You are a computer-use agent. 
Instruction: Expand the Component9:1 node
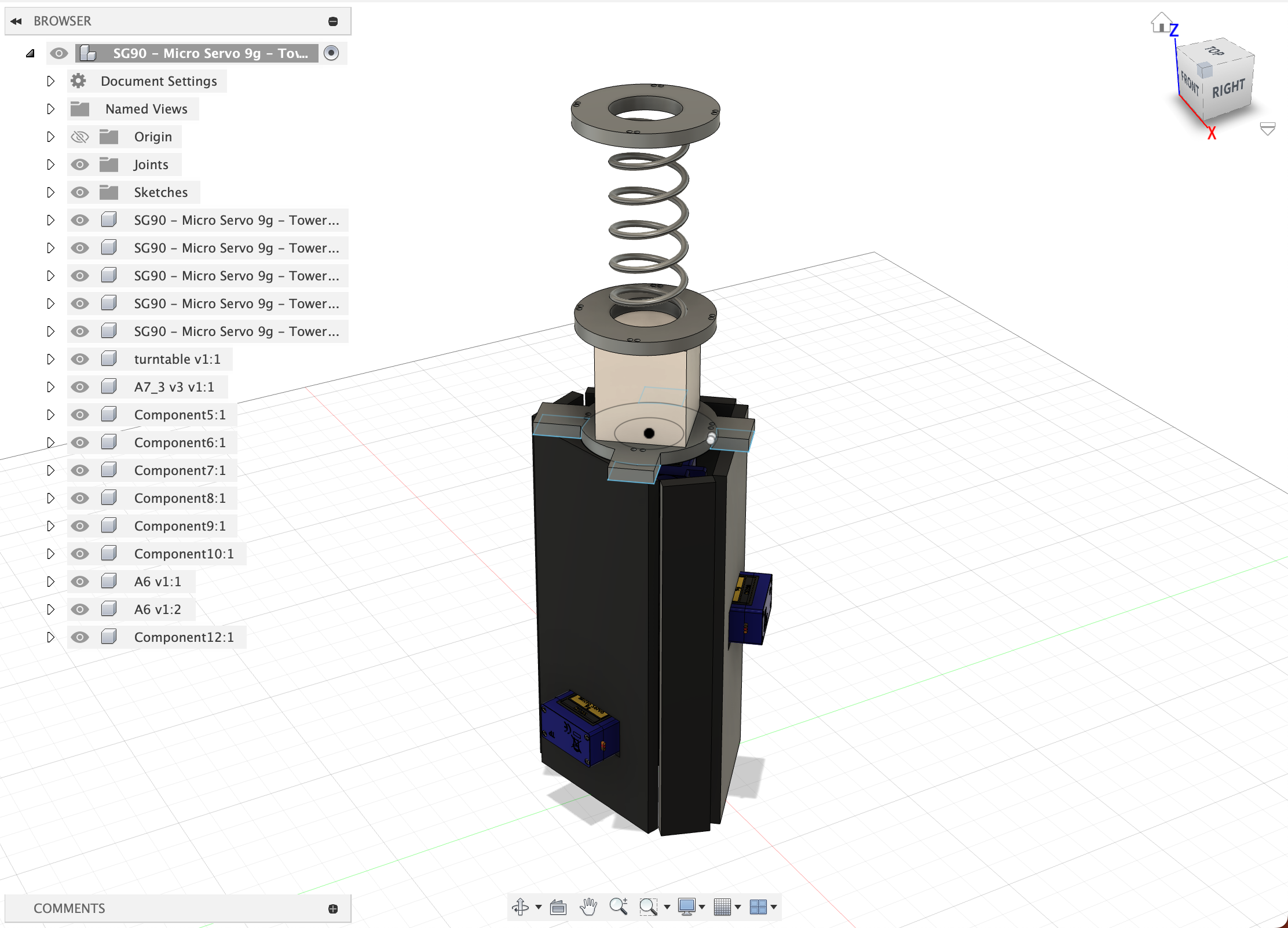point(50,526)
